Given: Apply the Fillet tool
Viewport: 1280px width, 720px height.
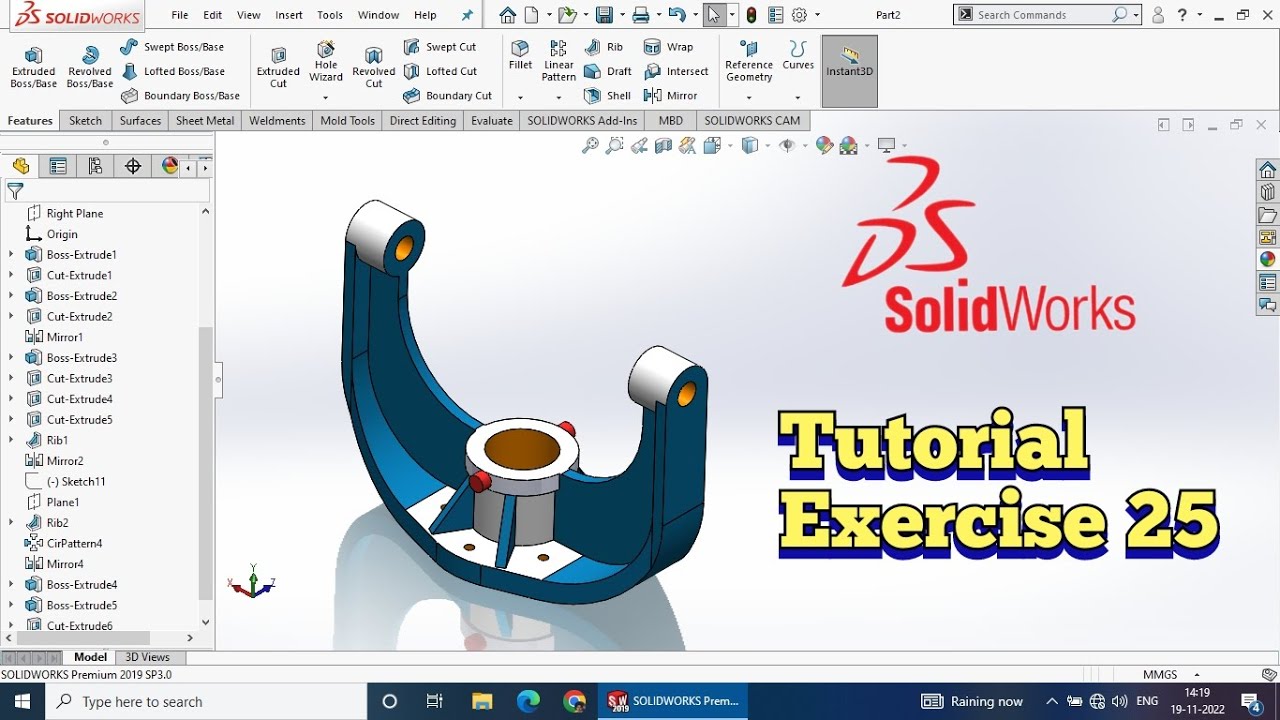Looking at the screenshot, I should click(x=520, y=56).
